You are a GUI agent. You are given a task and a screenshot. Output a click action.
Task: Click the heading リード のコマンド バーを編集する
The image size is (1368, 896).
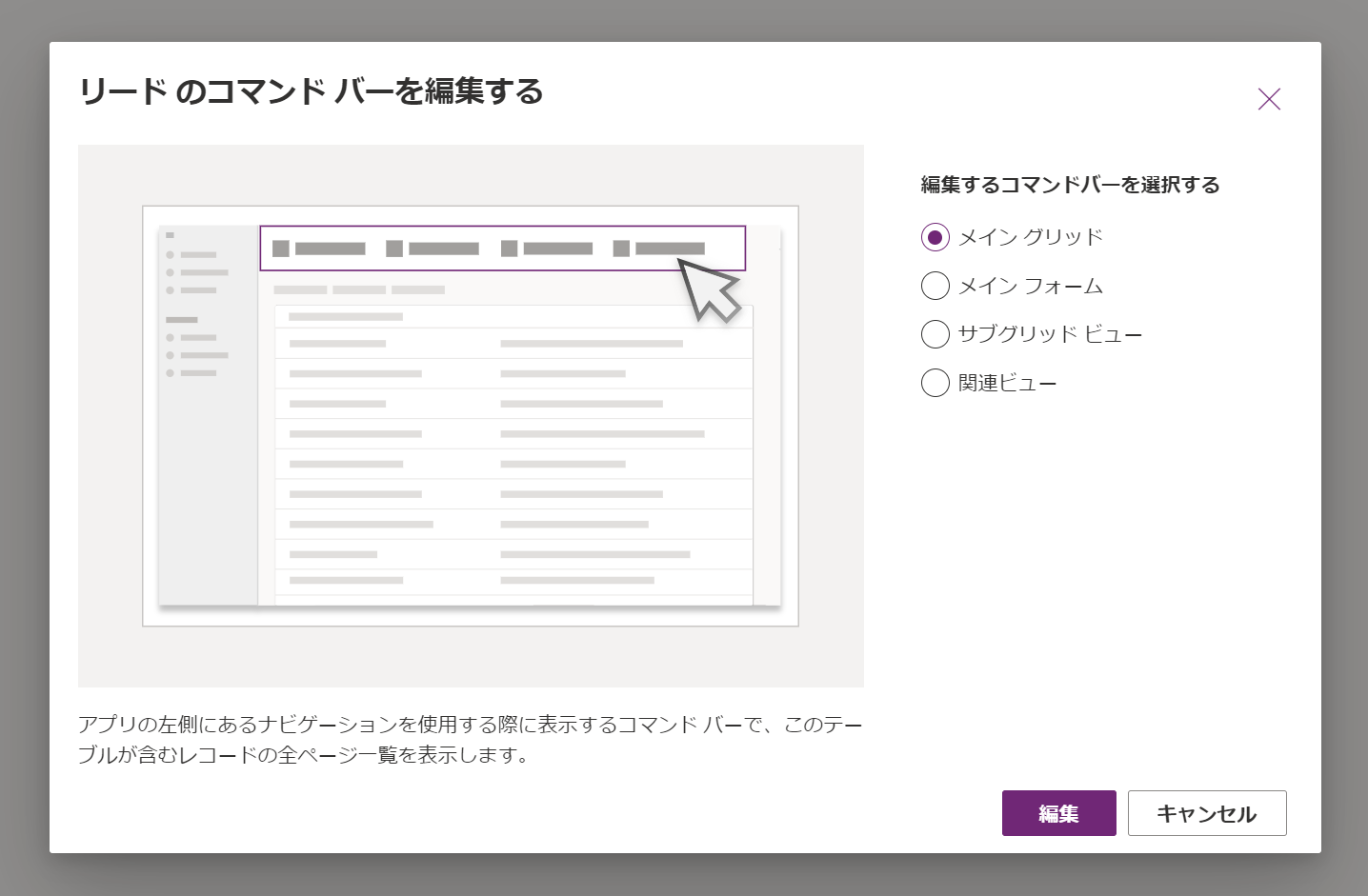click(x=311, y=91)
